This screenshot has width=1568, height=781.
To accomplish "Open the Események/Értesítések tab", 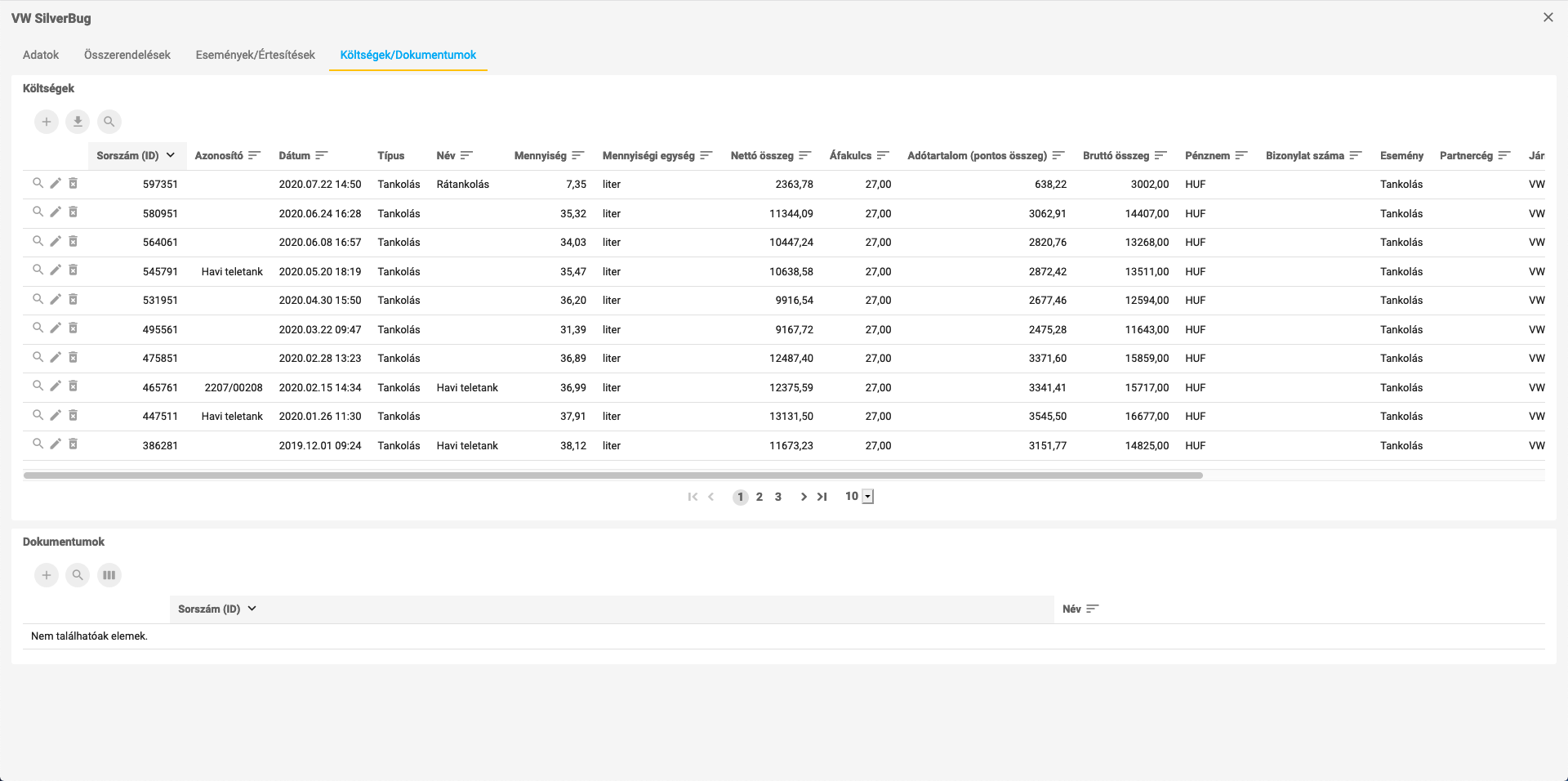I will pos(255,55).
